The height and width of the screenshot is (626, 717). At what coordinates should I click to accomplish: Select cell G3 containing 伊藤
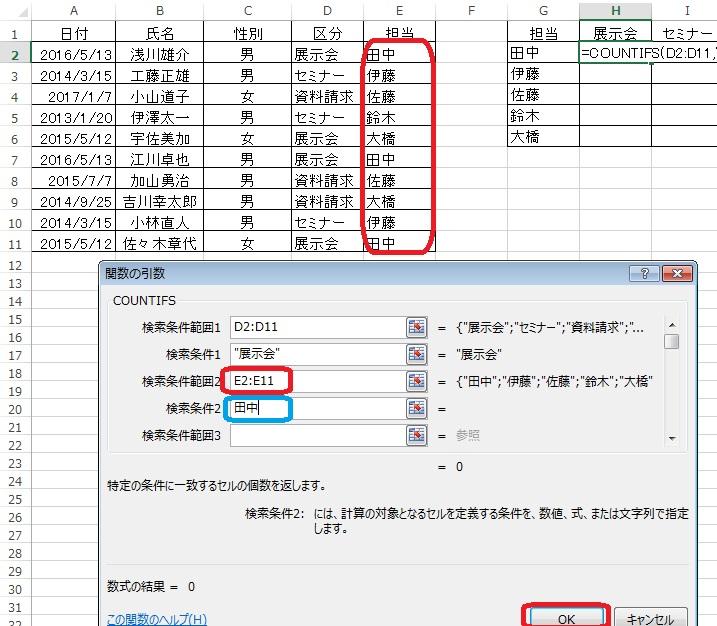pyautogui.click(x=542, y=74)
